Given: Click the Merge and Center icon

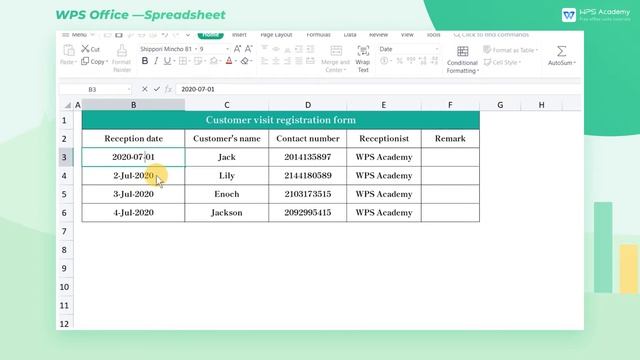Looking at the screenshot, I should tap(336, 51).
